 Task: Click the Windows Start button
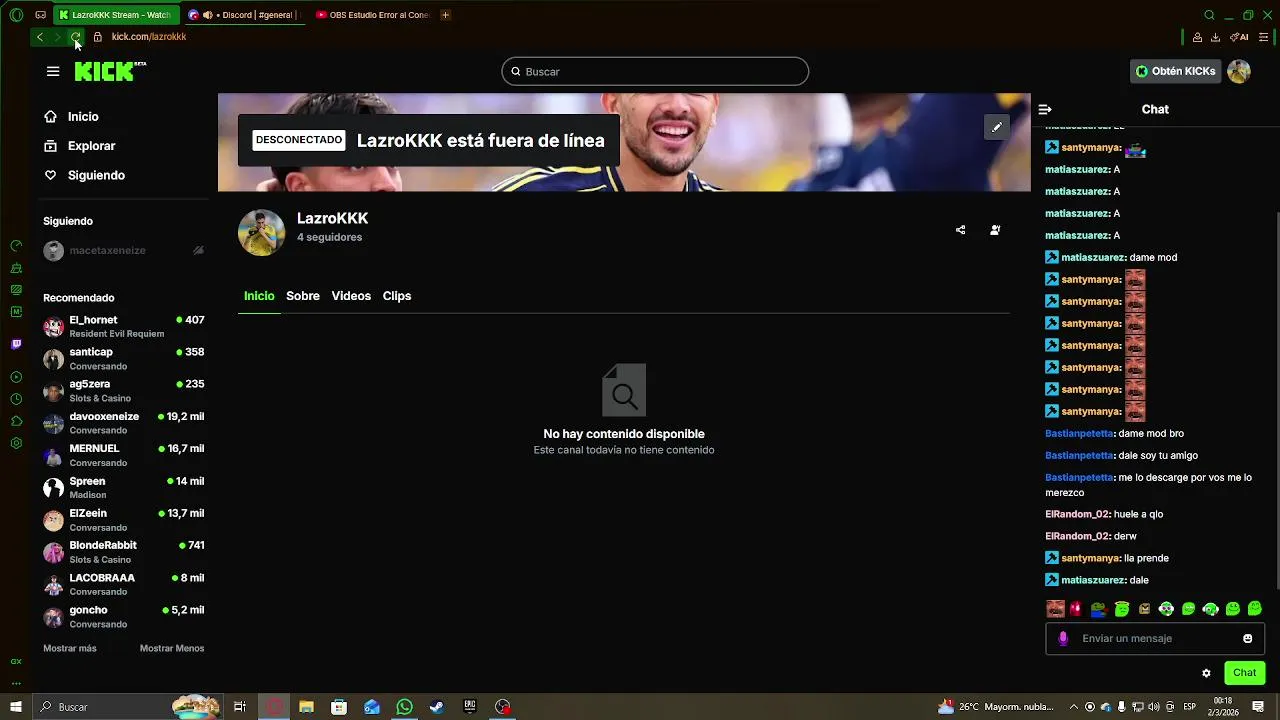tap(16, 707)
